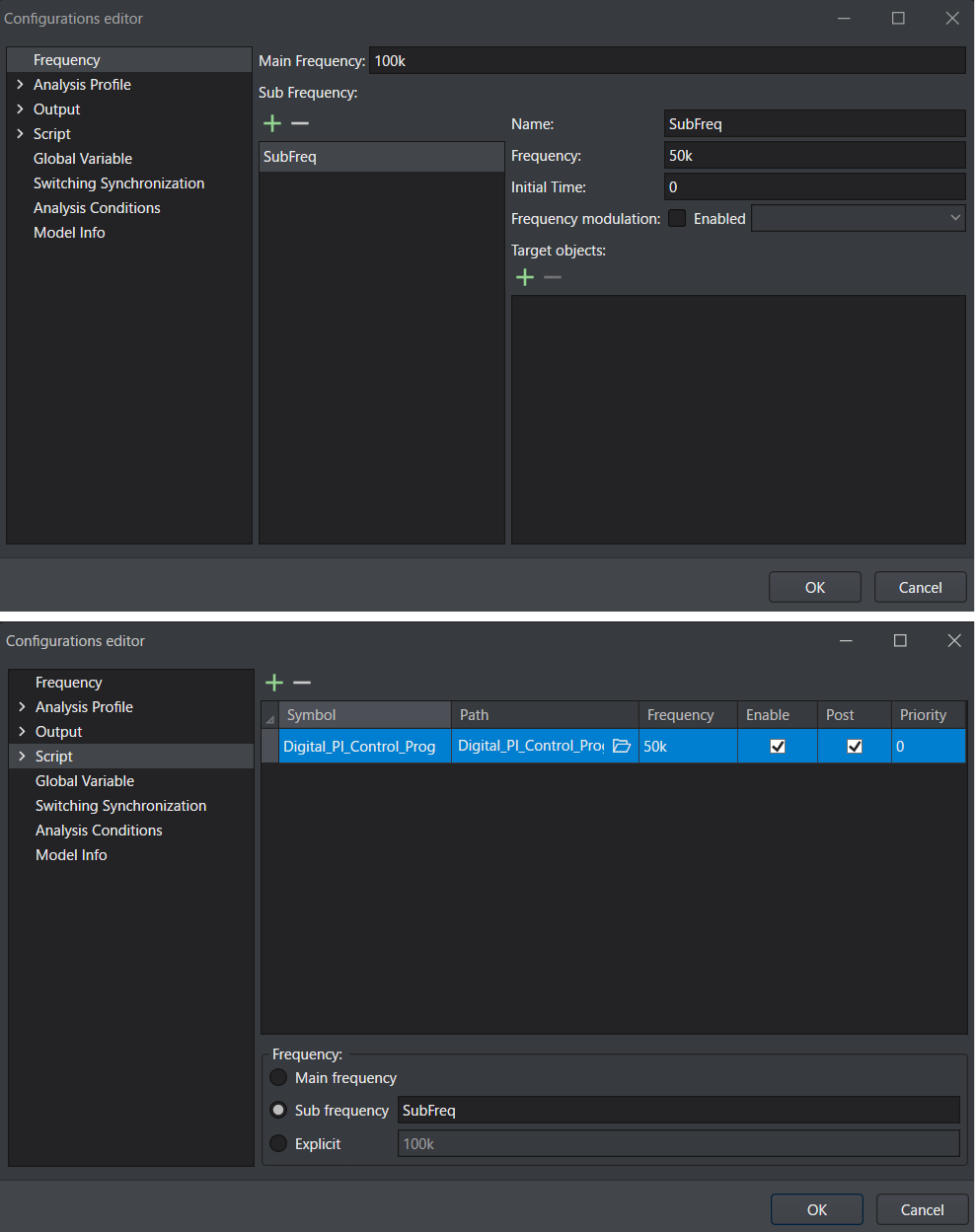Open Global Variable in lower window
977x1232 pixels.
click(x=85, y=781)
